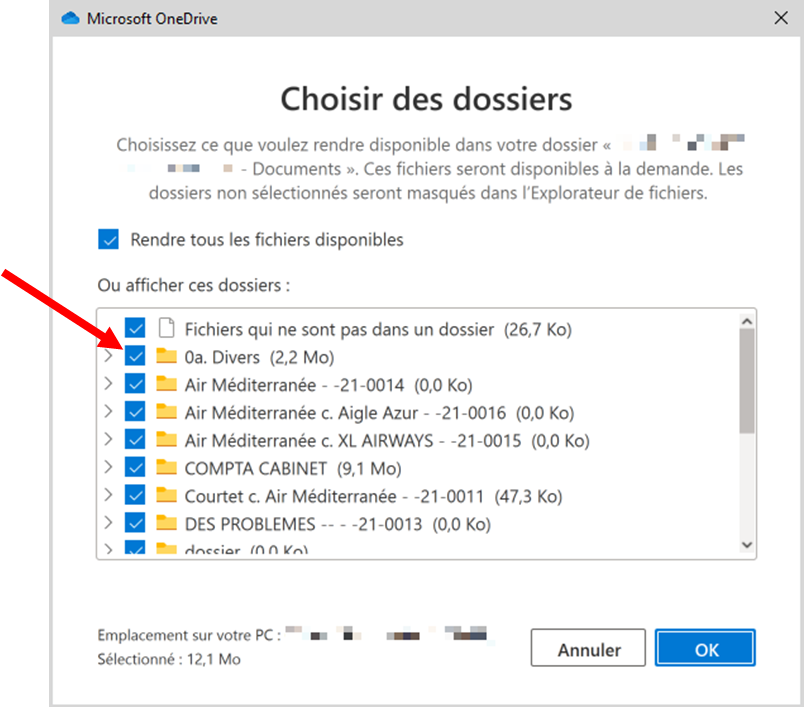The height and width of the screenshot is (707, 804).
Task: Select 'DES PROBLEMES -- - -21-0013' row text
Action: [338, 523]
